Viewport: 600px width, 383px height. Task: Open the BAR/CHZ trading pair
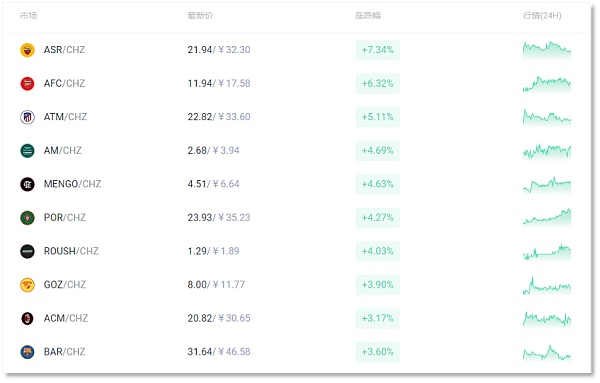pyautogui.click(x=64, y=352)
